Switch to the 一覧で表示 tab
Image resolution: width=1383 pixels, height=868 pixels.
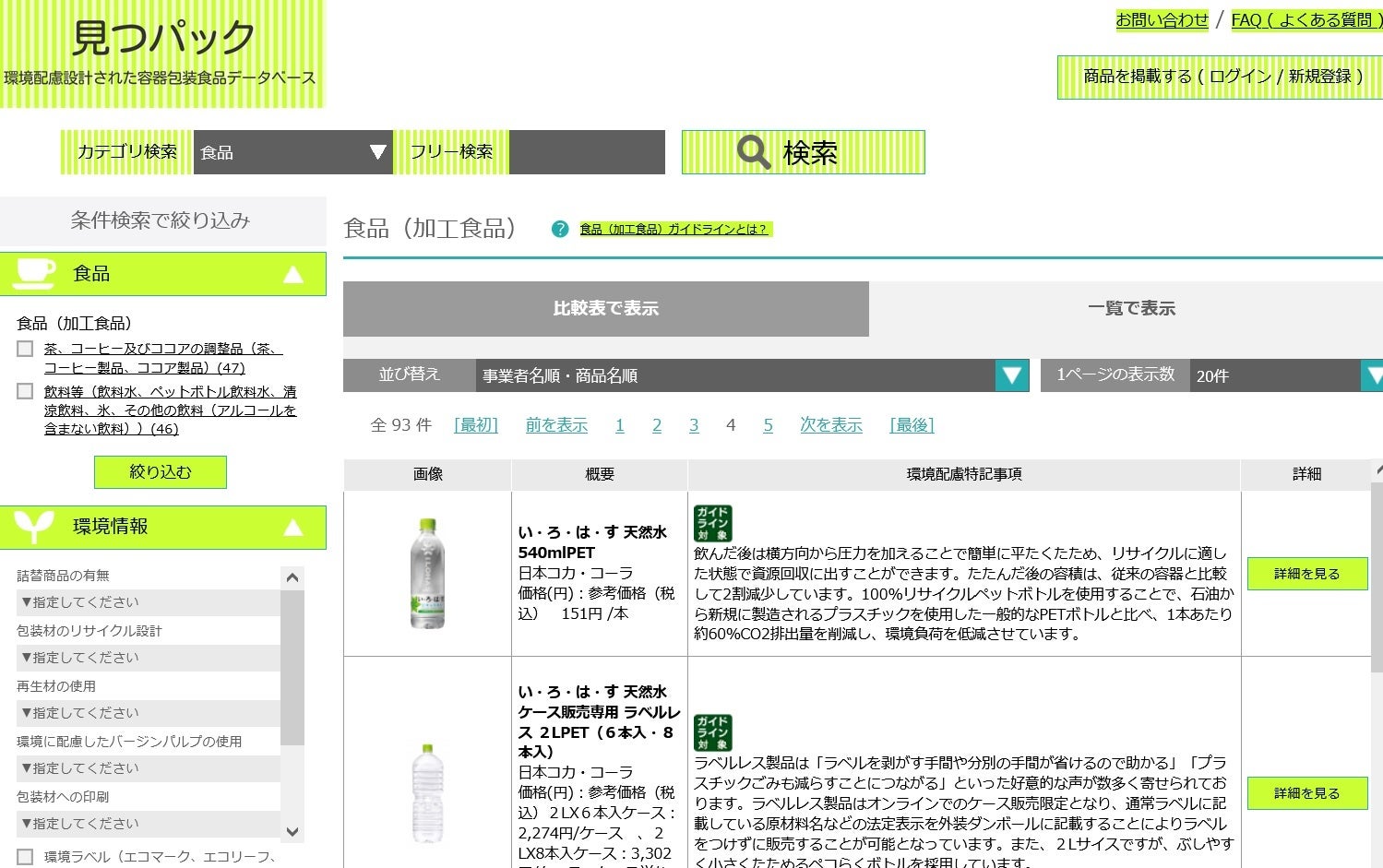click(x=1126, y=309)
